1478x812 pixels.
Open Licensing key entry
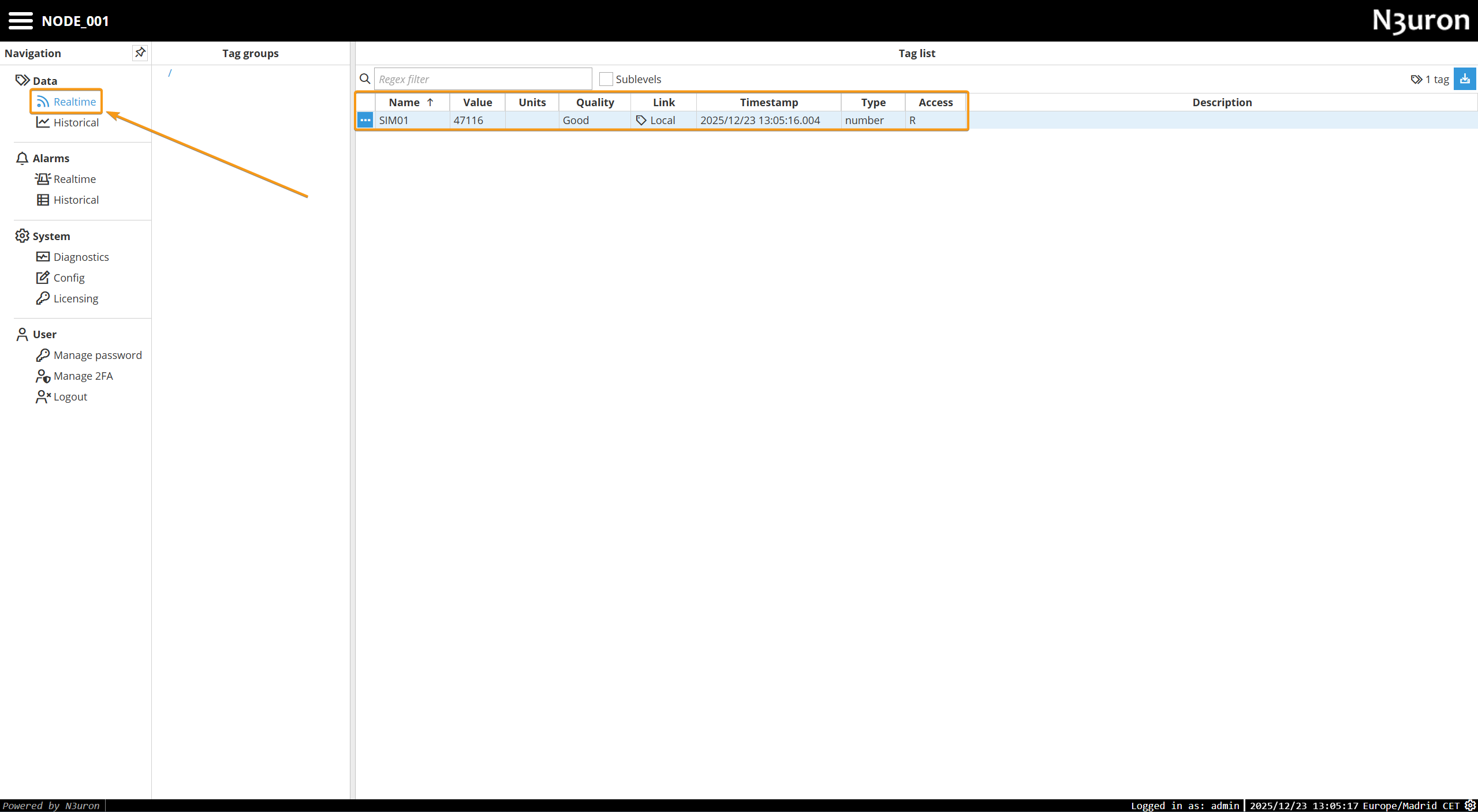pyautogui.click(x=76, y=298)
